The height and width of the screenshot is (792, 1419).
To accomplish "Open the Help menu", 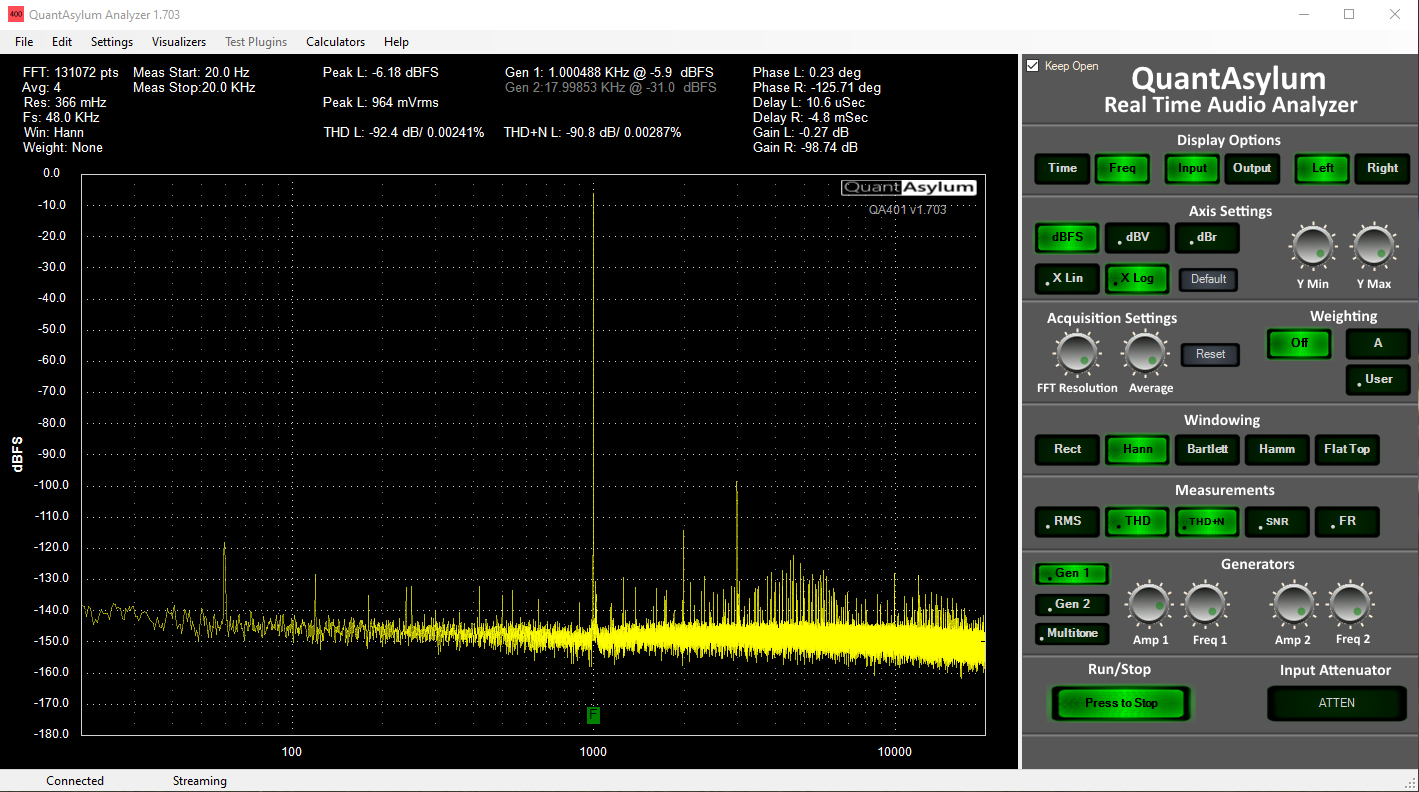I will (396, 42).
